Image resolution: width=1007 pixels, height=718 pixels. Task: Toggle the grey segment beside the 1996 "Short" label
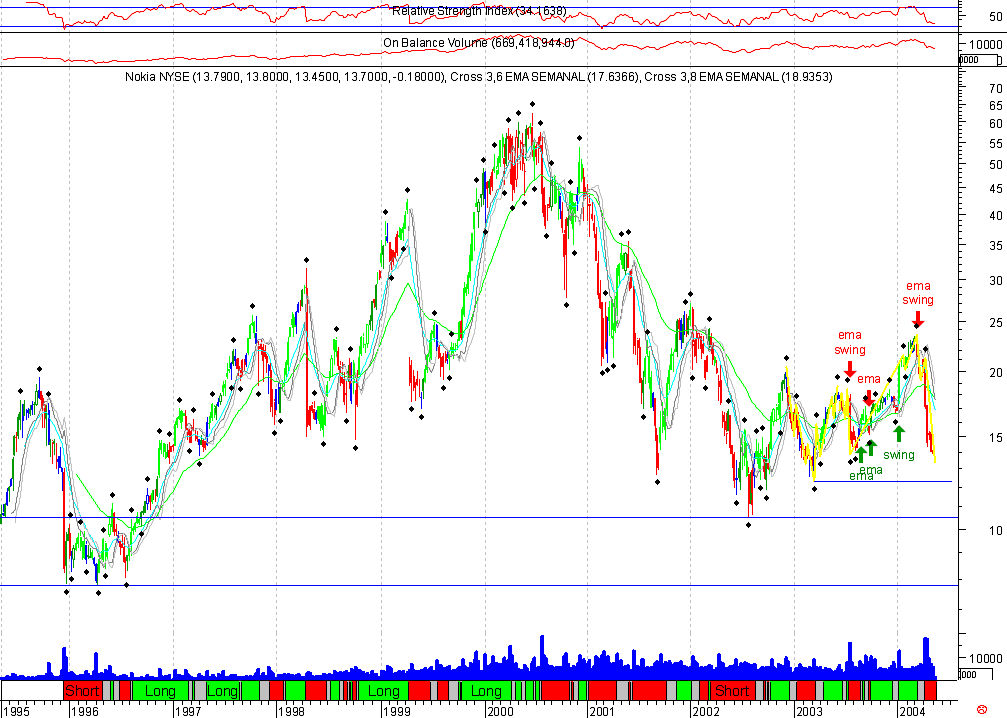[106, 690]
